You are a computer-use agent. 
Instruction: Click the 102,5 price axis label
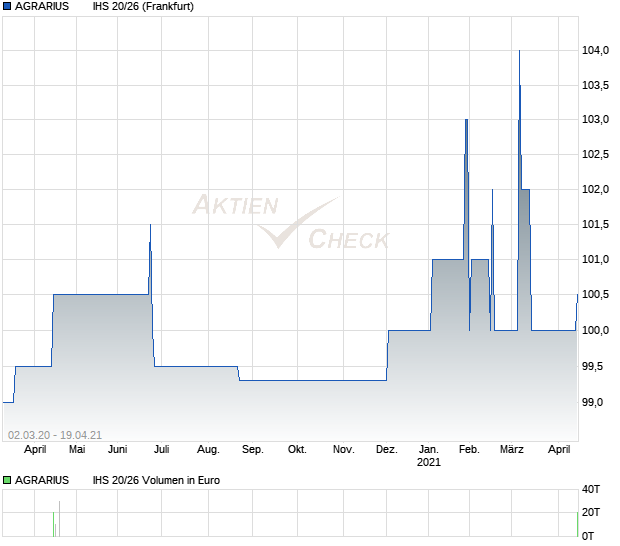click(x=595, y=154)
